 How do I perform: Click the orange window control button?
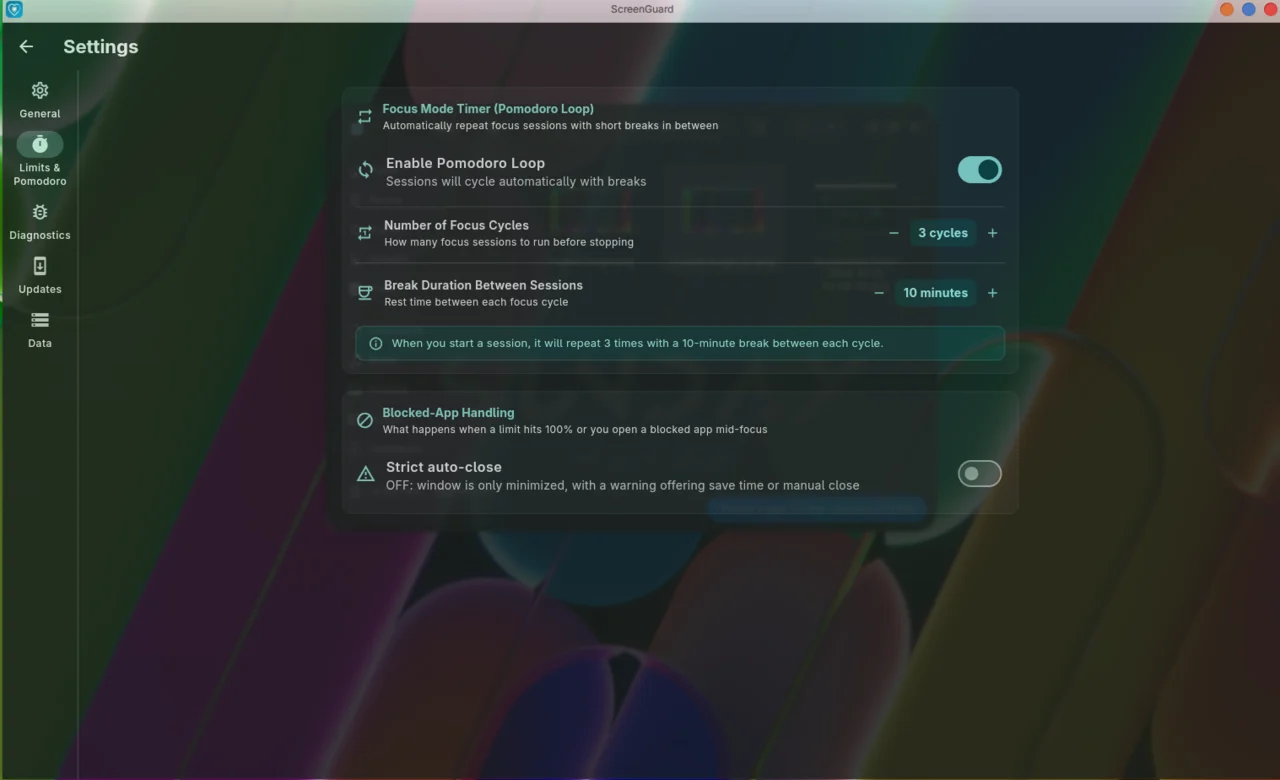click(1227, 9)
